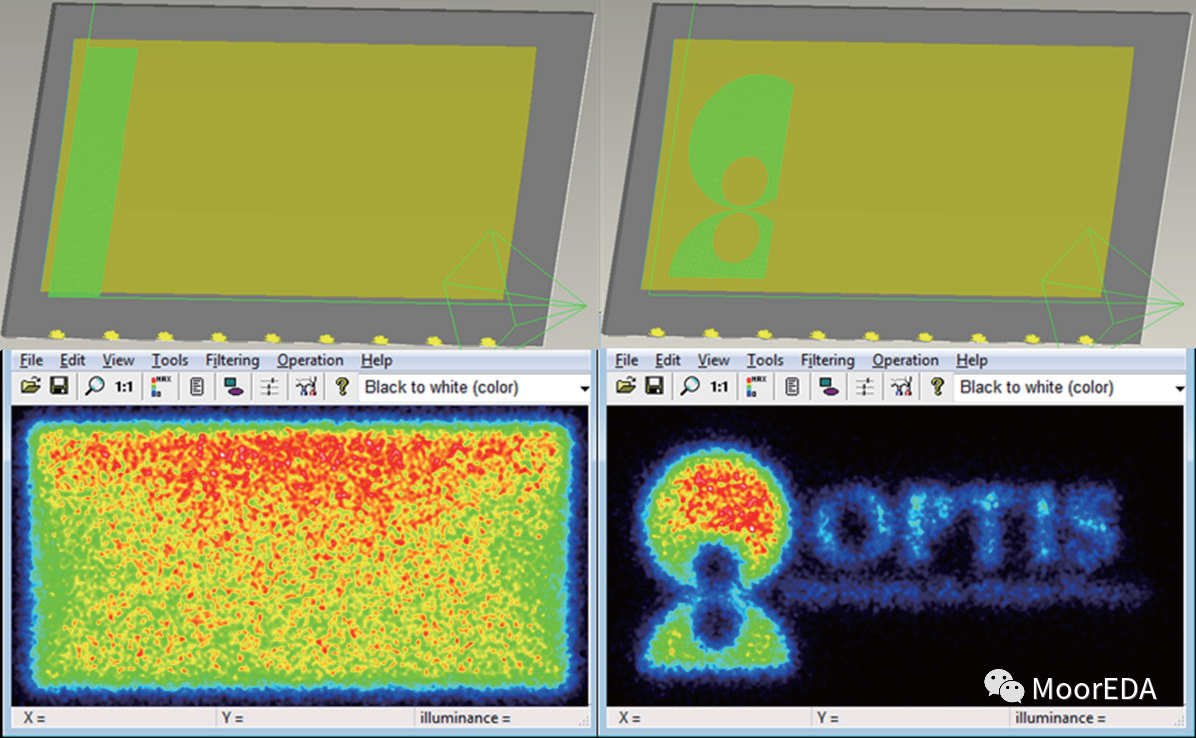The height and width of the screenshot is (738, 1196).
Task: Open Help menu in left window
Action: click(376, 360)
